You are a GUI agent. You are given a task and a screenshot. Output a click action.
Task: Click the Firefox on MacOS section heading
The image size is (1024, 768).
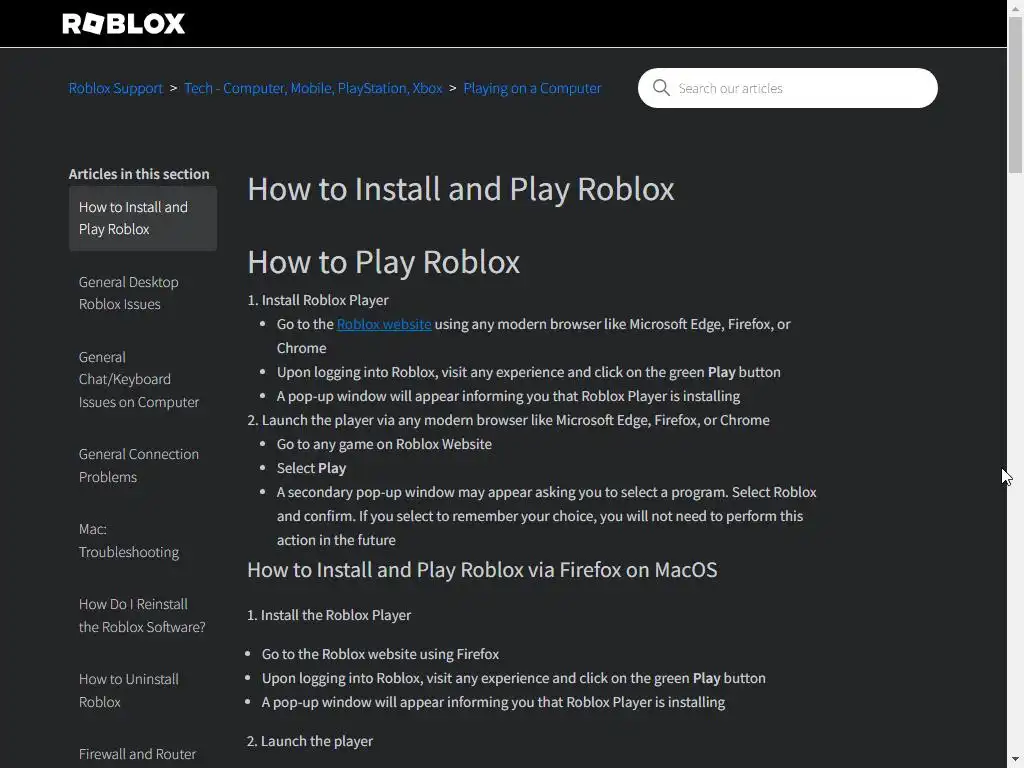(x=482, y=570)
